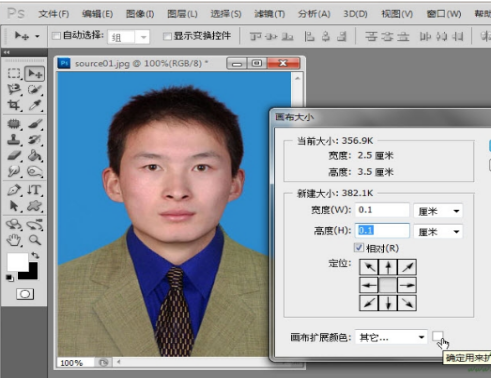Click the canvas extension color swatch

[x=437, y=336]
